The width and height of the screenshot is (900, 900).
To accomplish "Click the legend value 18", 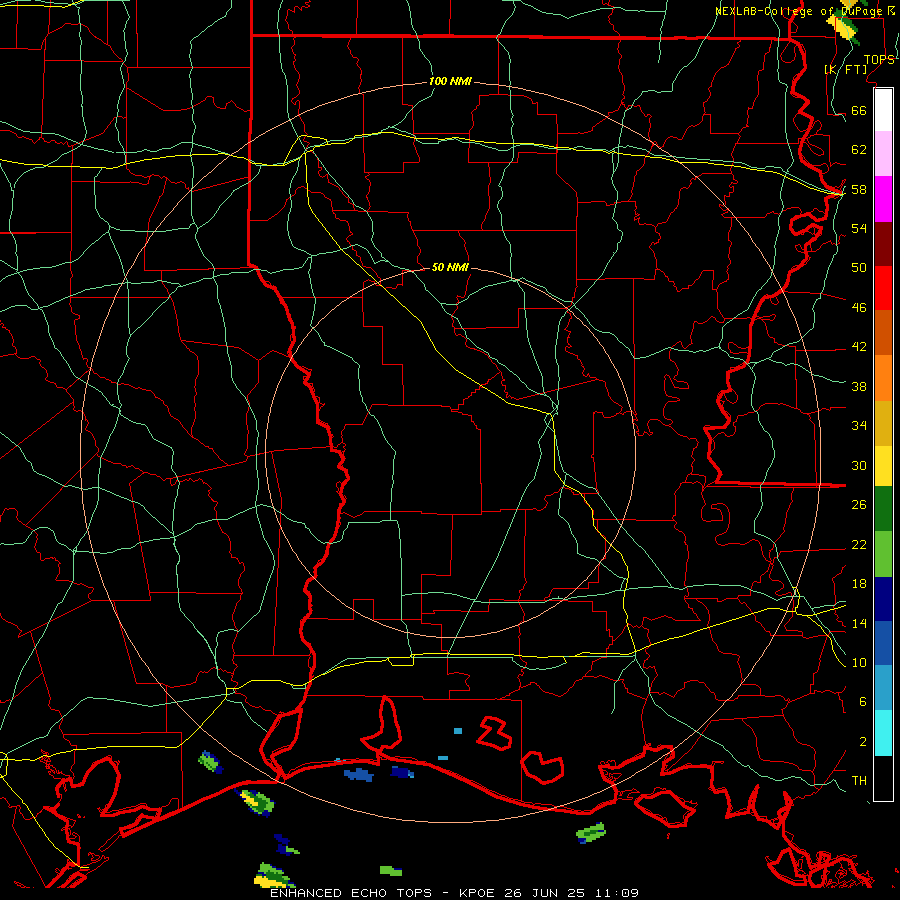I will 859,584.
